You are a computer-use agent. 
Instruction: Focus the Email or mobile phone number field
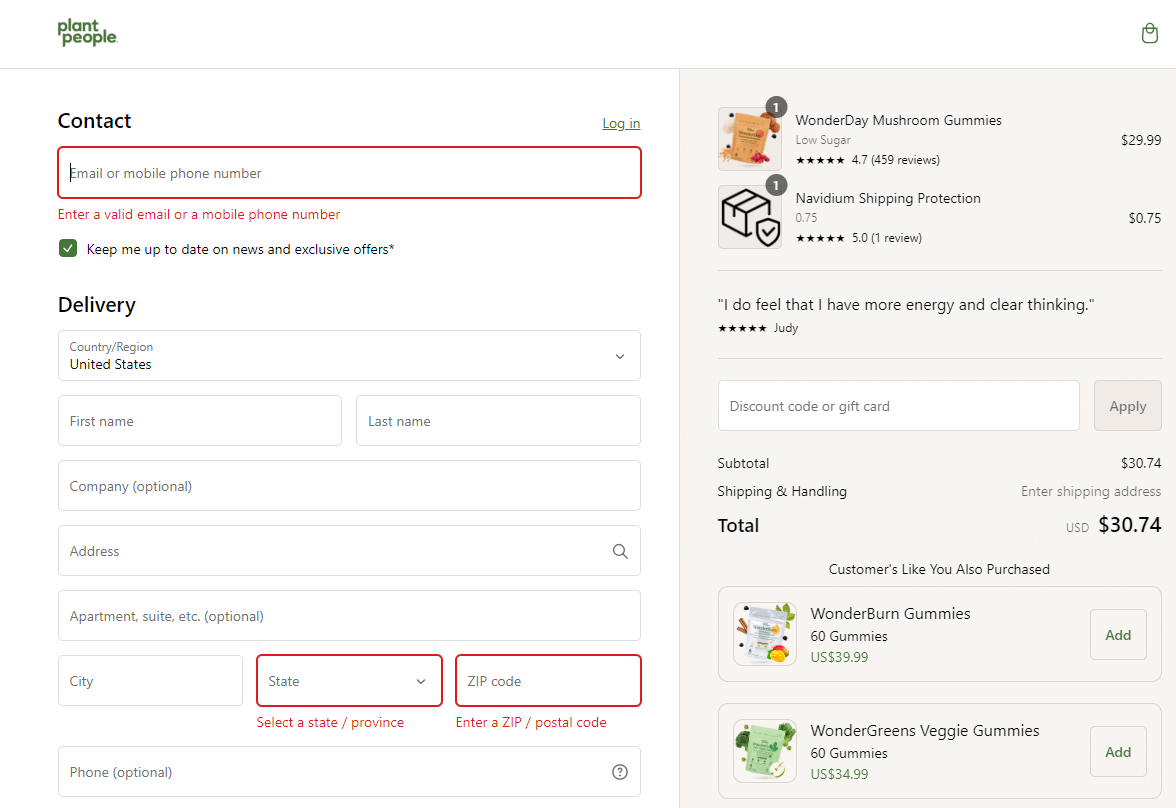[x=350, y=173]
